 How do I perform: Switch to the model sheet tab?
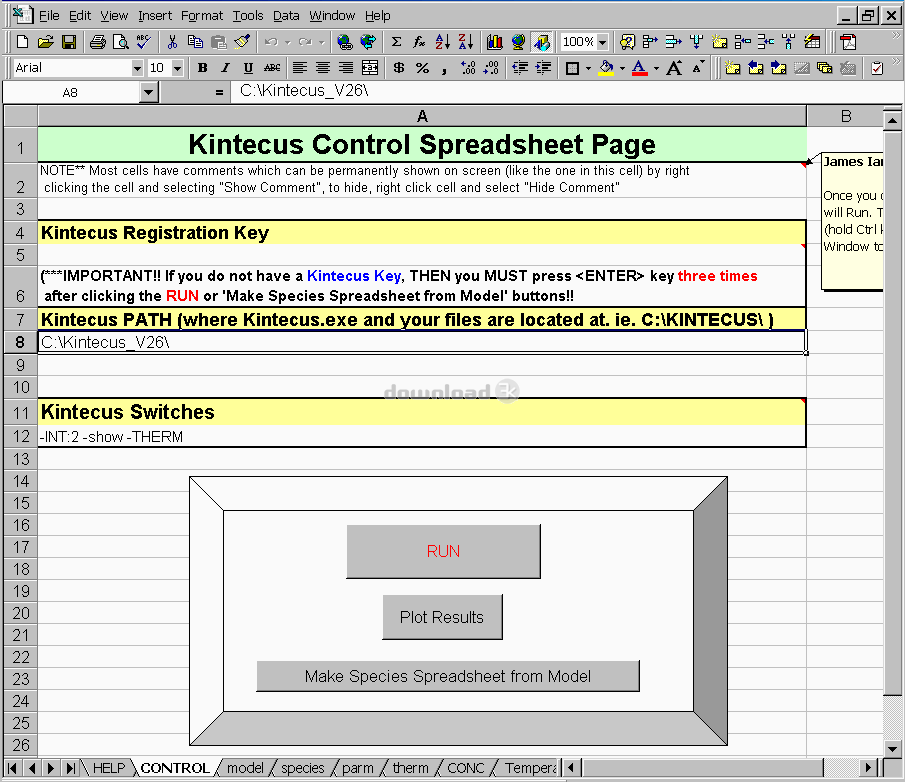(245, 768)
